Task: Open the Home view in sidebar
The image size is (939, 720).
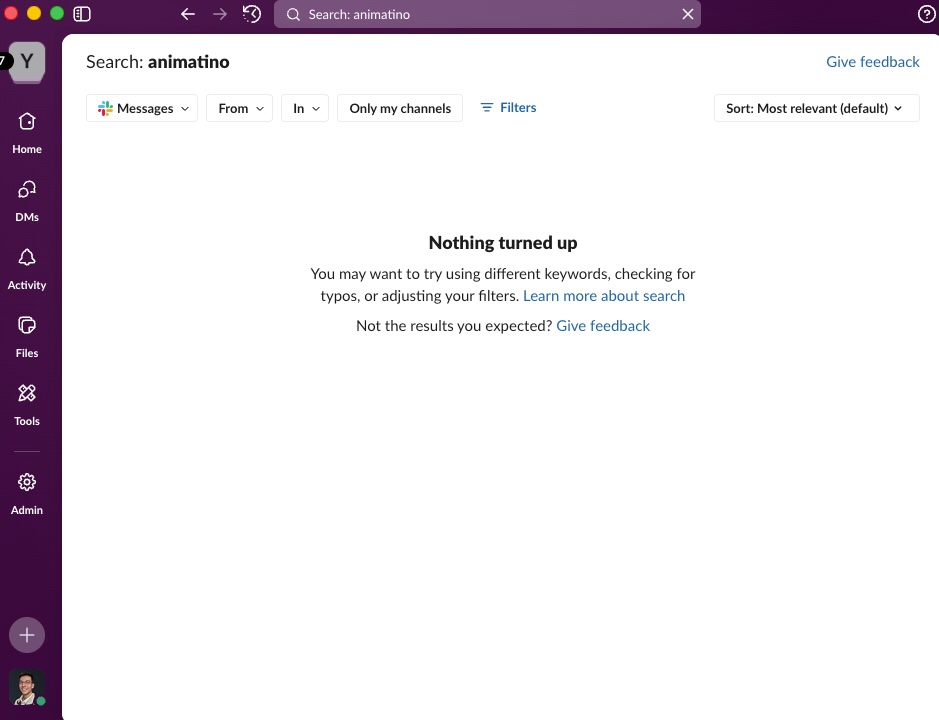Action: click(27, 133)
